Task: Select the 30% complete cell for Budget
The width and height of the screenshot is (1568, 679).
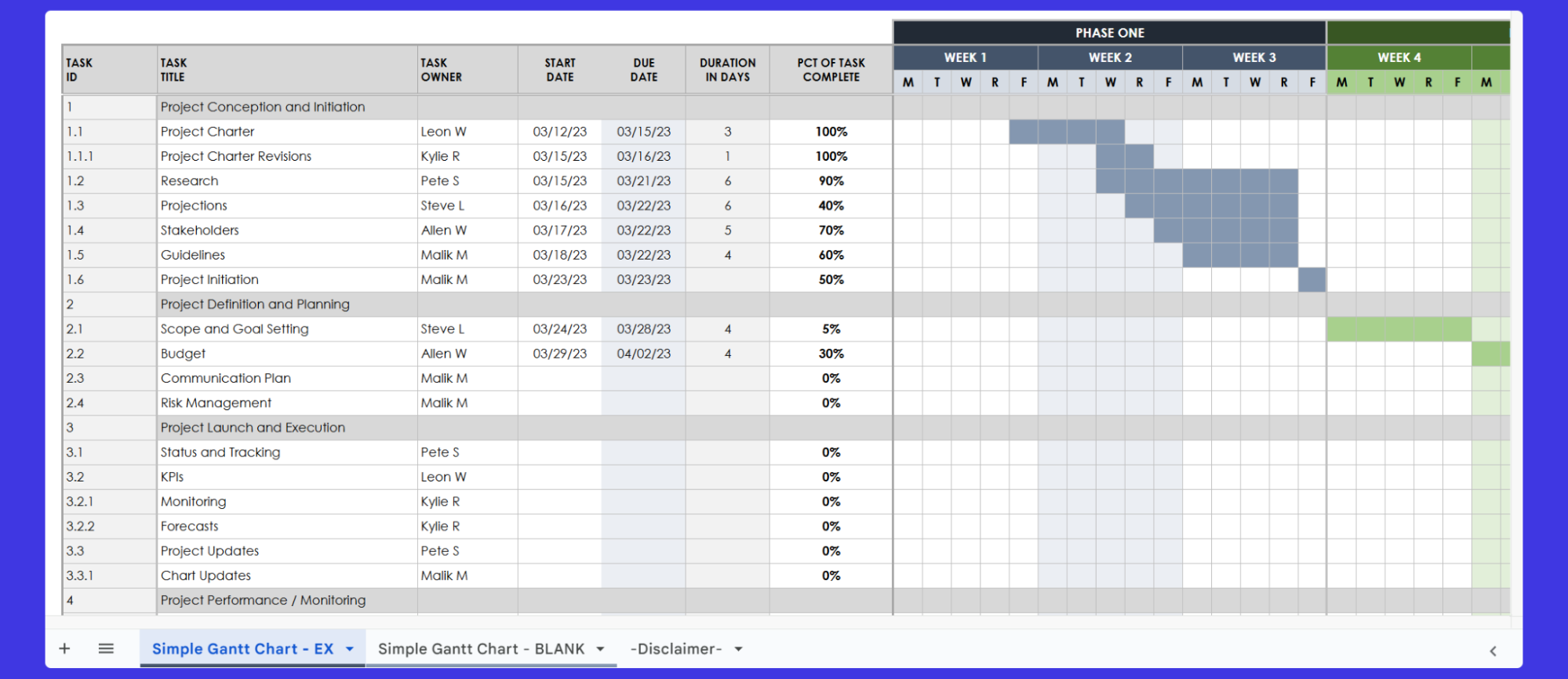Action: coord(831,354)
